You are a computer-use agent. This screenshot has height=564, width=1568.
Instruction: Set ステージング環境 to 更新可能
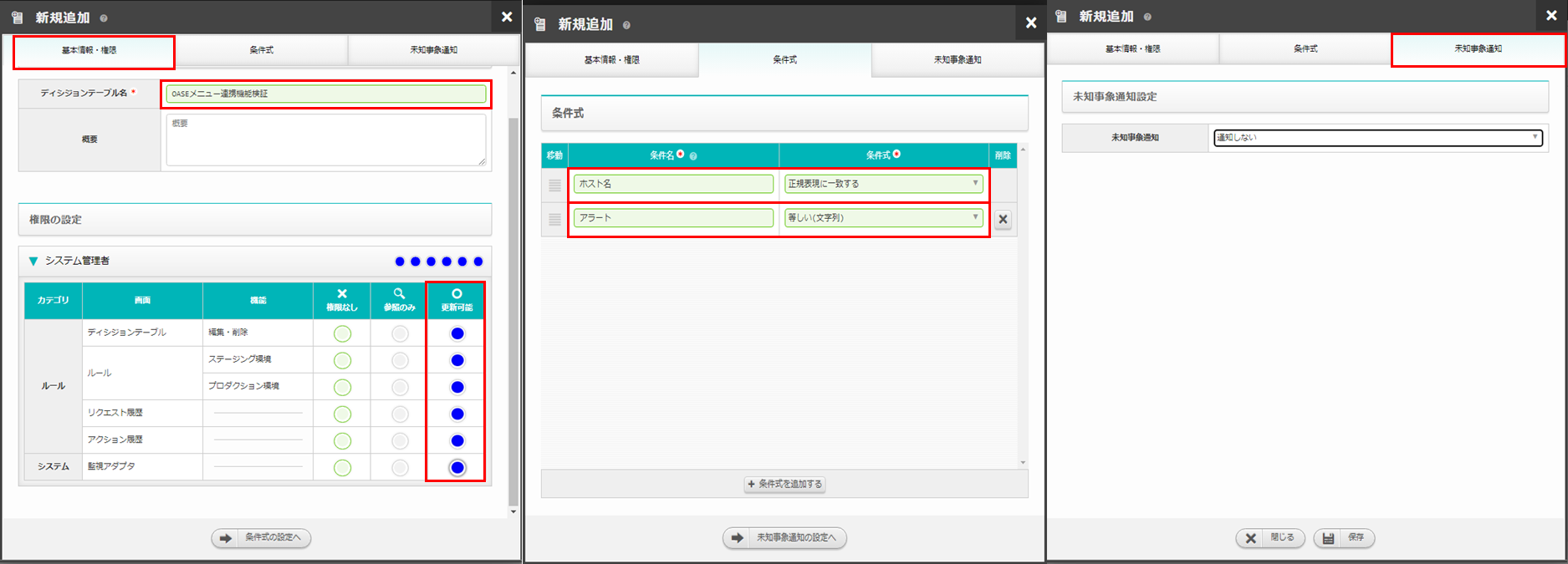tap(457, 360)
